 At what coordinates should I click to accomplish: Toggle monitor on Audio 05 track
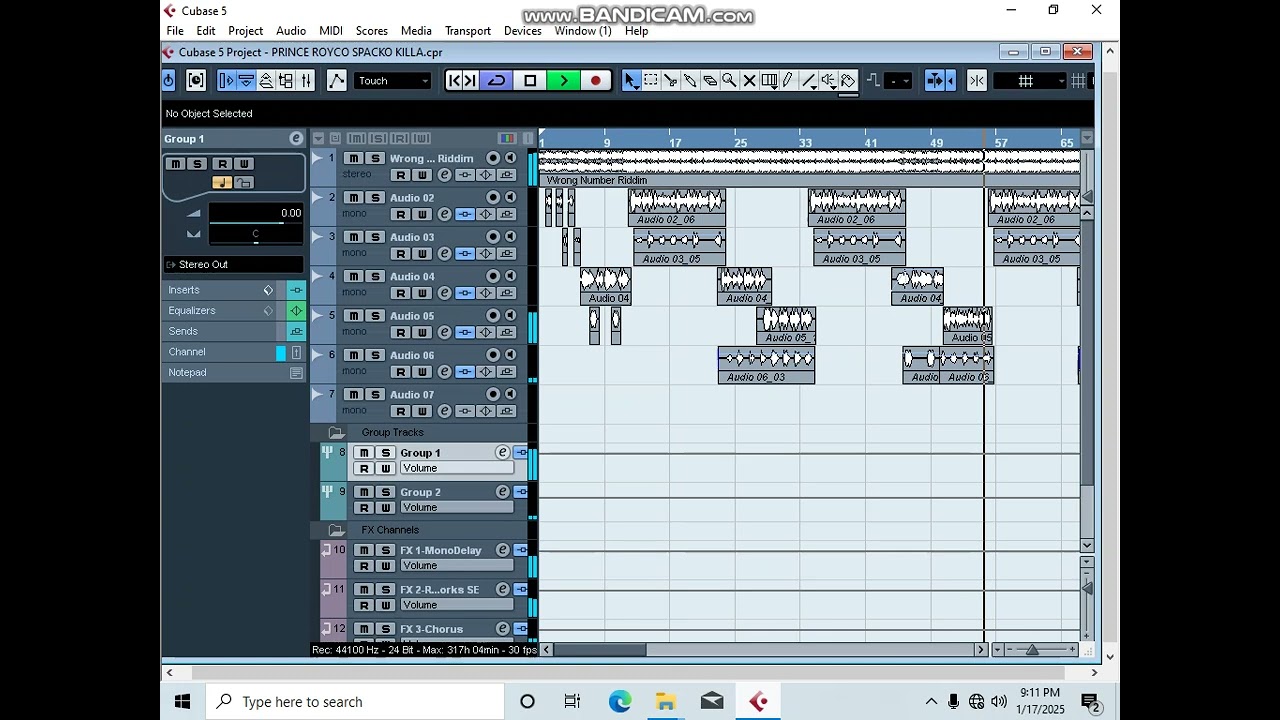click(510, 315)
